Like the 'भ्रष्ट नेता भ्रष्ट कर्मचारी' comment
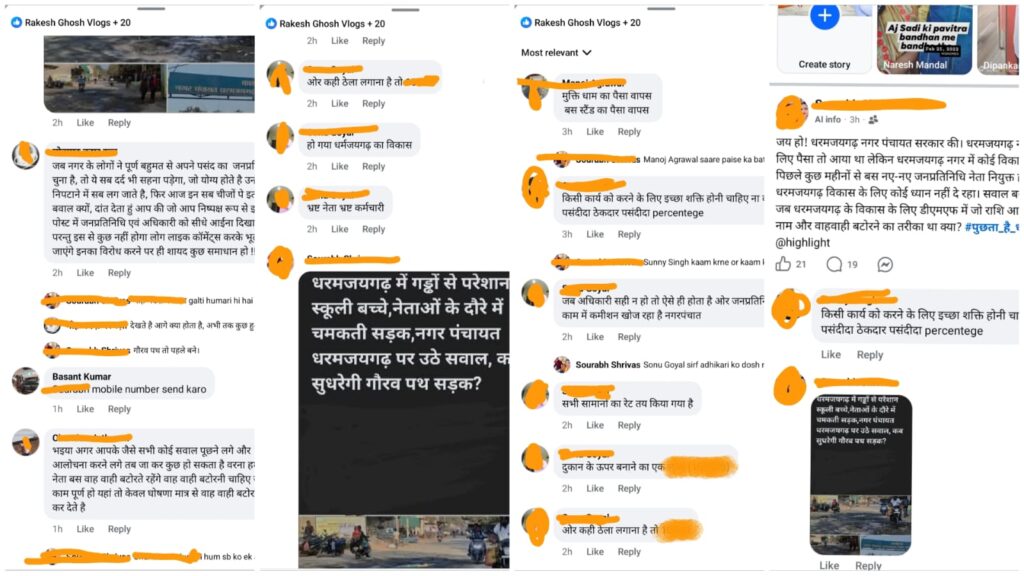Screen dimensions: 1024x576 point(340,229)
